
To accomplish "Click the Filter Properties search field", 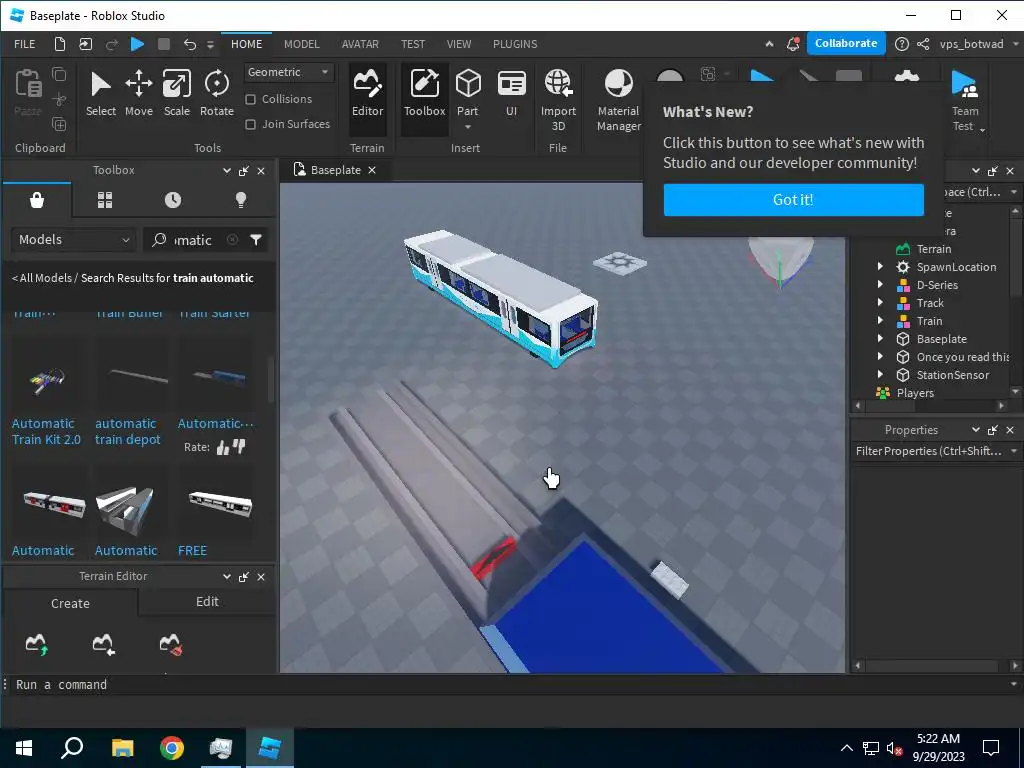I will point(930,451).
